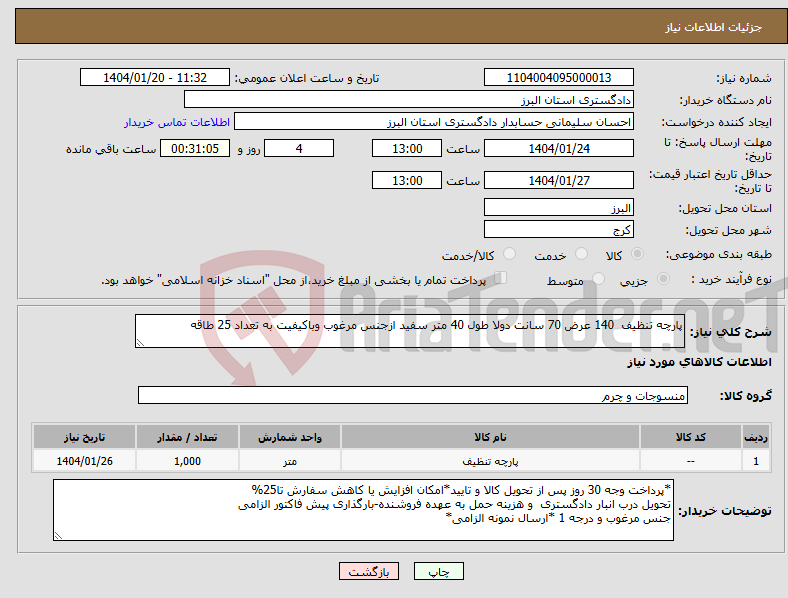
Task: Click the need number field 1104004095000013
Action: [x=558, y=77]
